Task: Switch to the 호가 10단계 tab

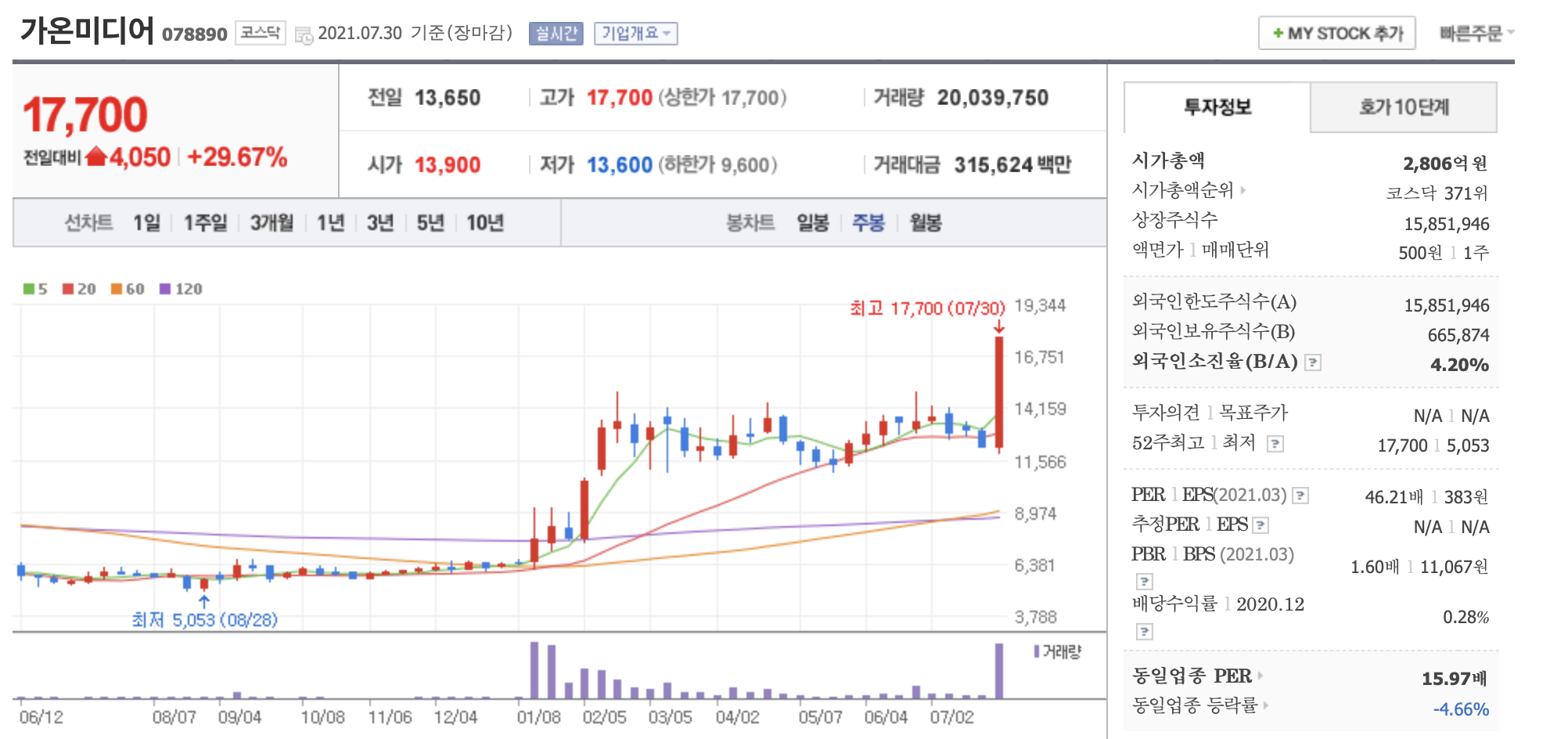Action: pos(1403,108)
